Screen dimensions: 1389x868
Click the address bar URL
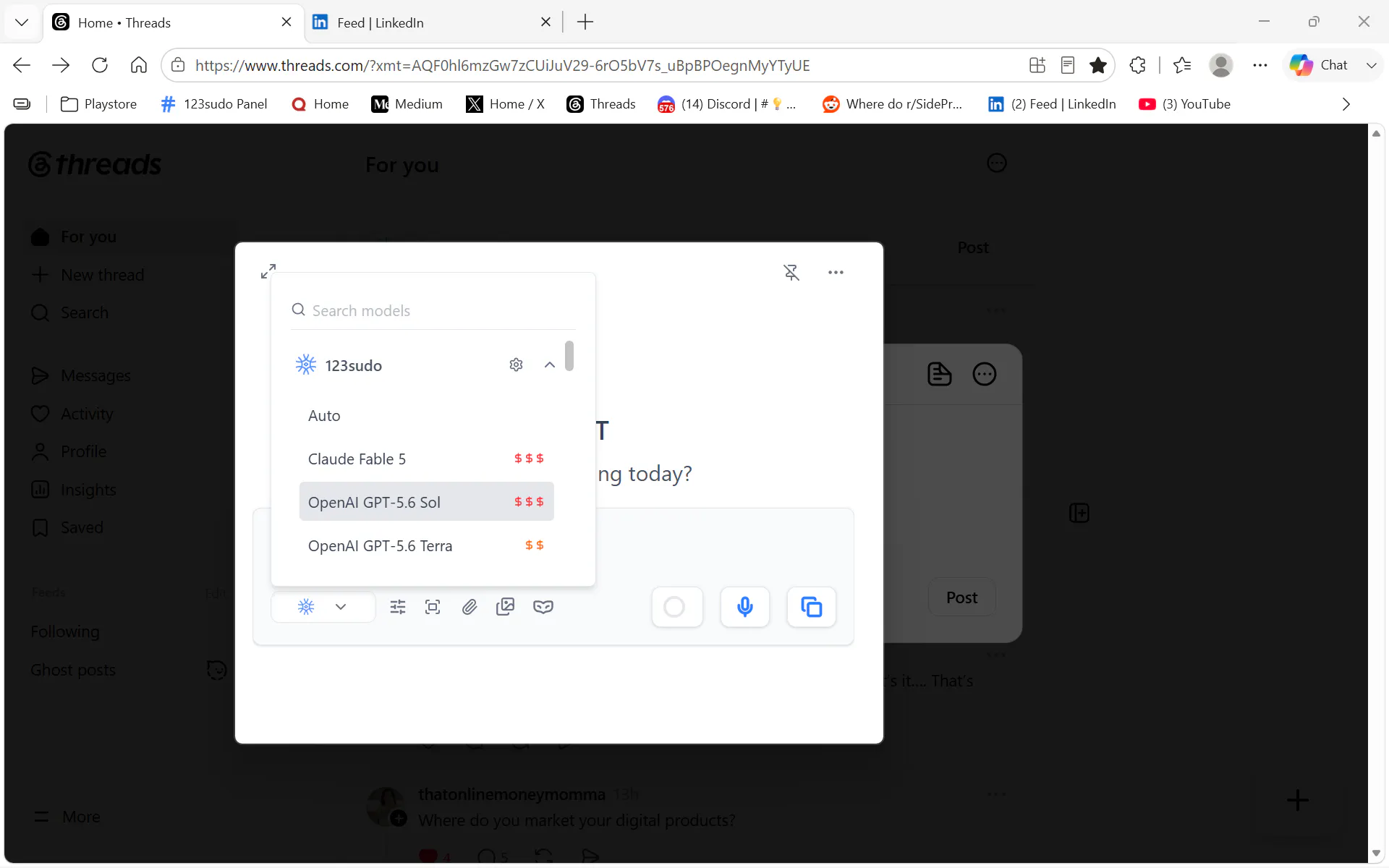pos(503,65)
